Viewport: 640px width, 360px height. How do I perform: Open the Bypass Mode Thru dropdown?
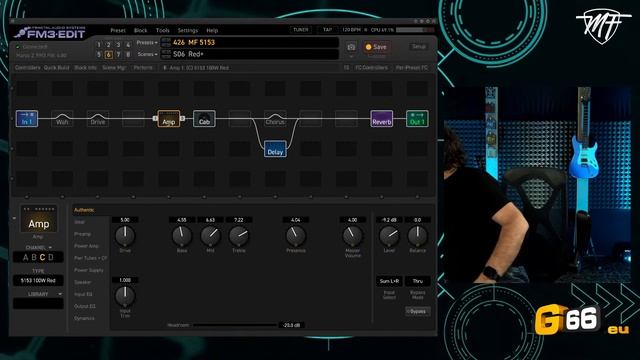(x=418, y=281)
